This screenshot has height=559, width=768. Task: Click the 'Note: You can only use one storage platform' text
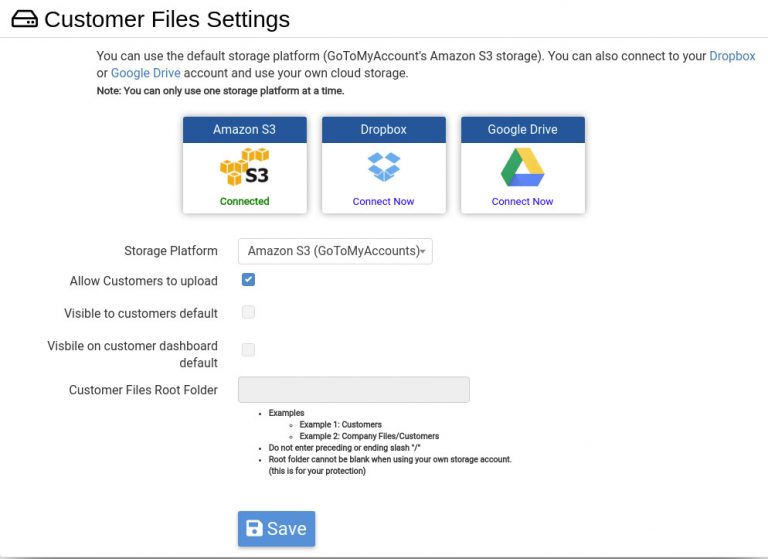(x=220, y=91)
